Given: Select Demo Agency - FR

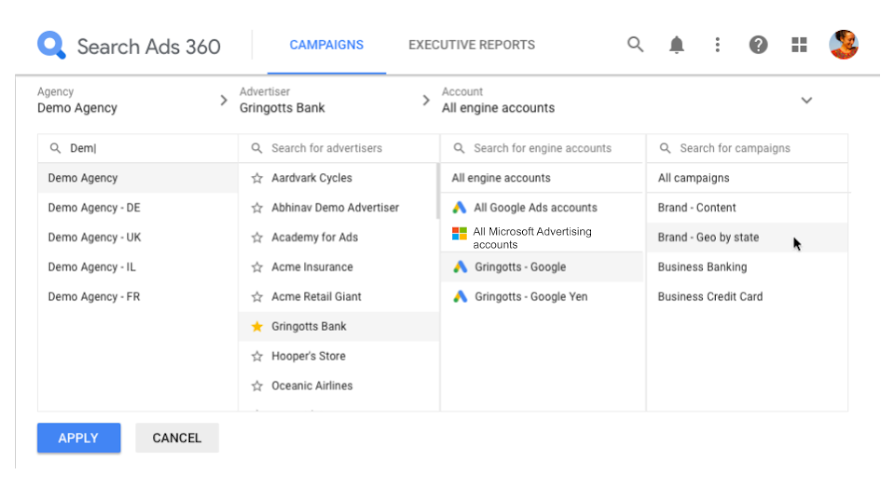Looking at the screenshot, I should (x=138, y=297).
